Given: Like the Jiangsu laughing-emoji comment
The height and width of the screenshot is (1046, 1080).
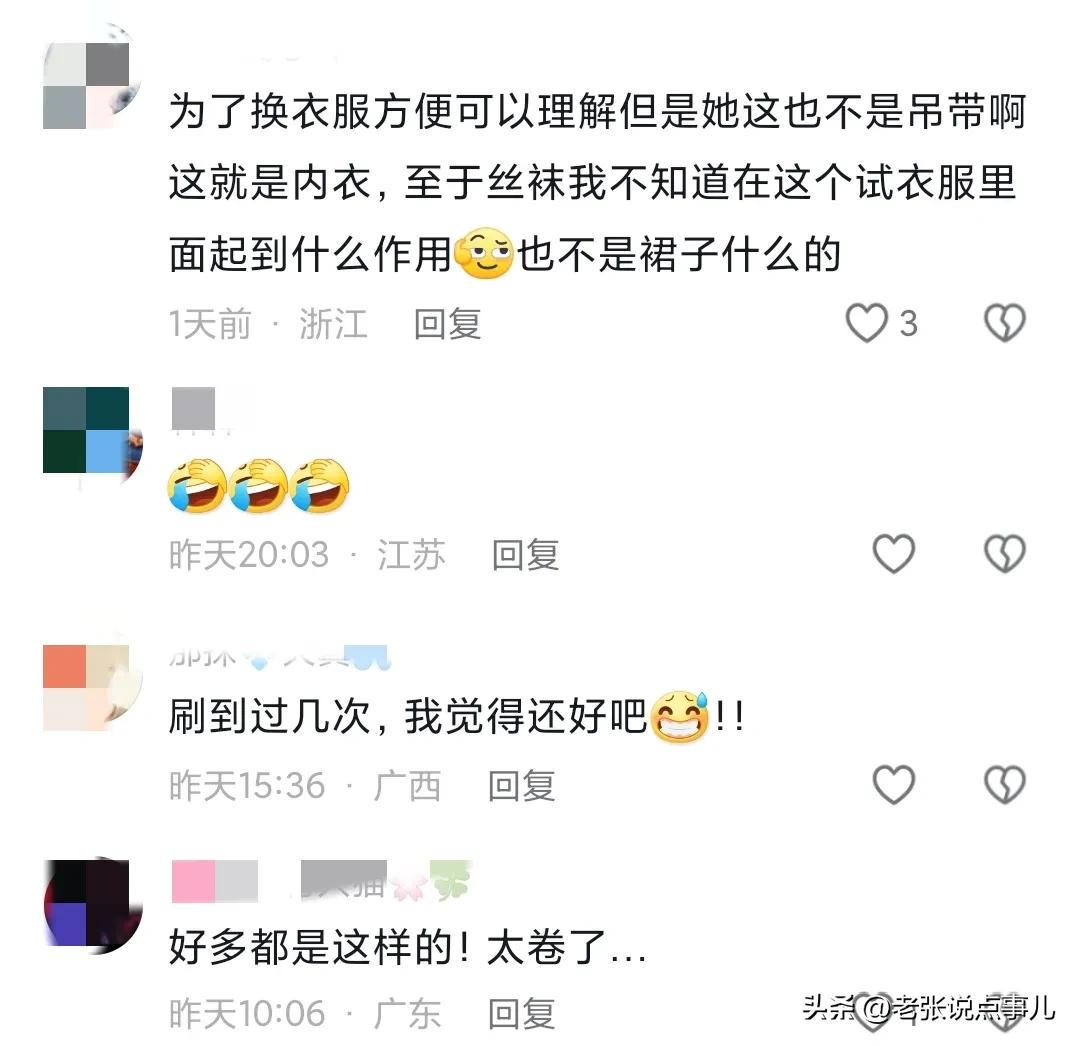Looking at the screenshot, I should pos(893,554).
